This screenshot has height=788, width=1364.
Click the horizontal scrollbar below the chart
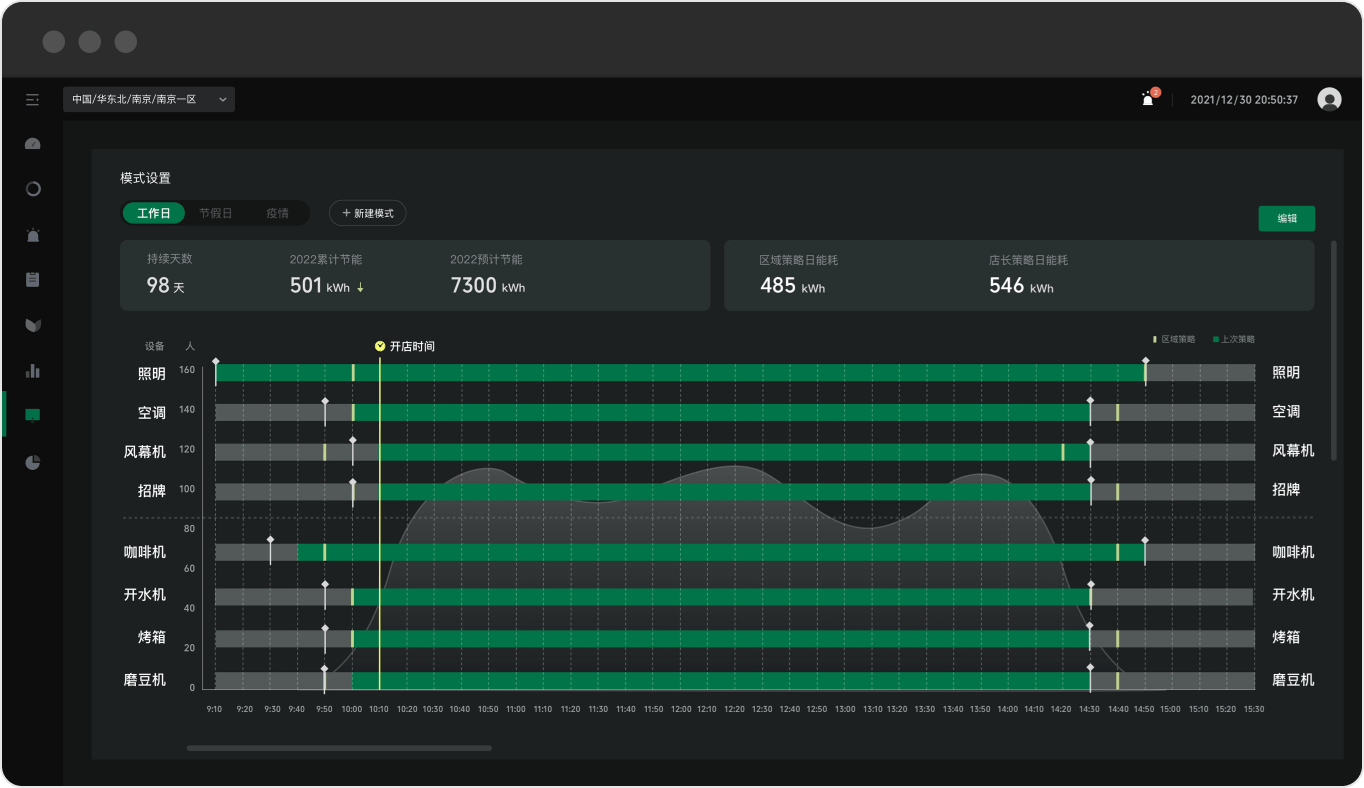pyautogui.click(x=339, y=747)
